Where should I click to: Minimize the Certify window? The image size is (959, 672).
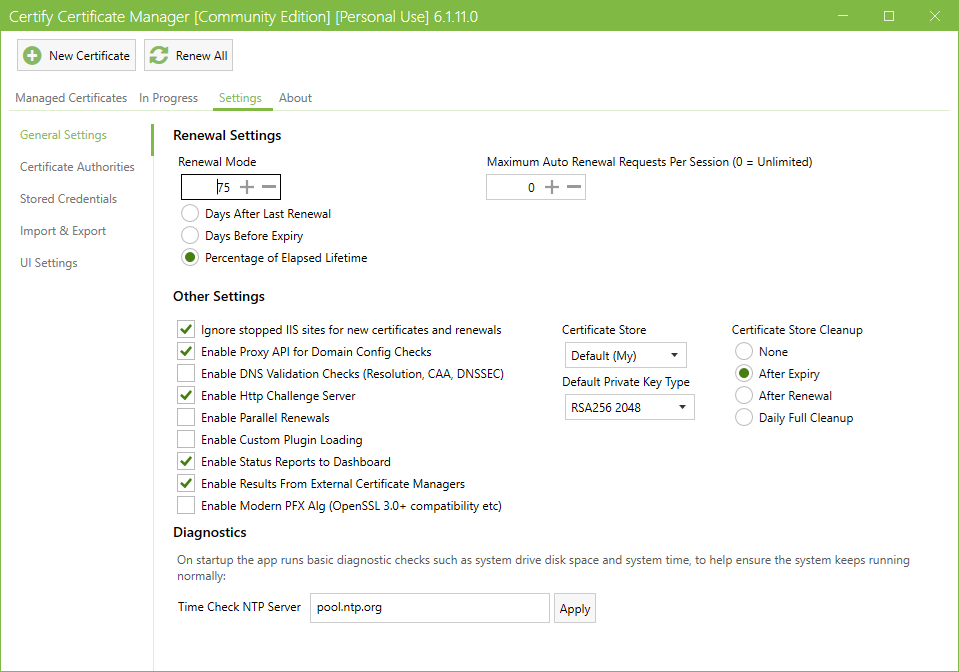(843, 16)
